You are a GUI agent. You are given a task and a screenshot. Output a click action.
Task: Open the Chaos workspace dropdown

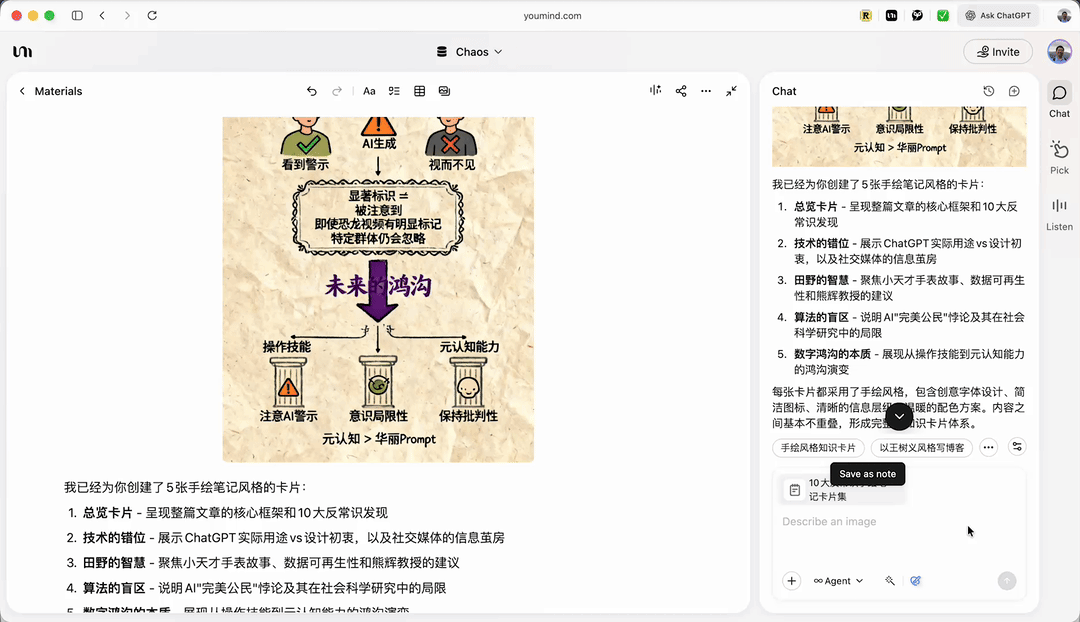pyautogui.click(x=469, y=52)
